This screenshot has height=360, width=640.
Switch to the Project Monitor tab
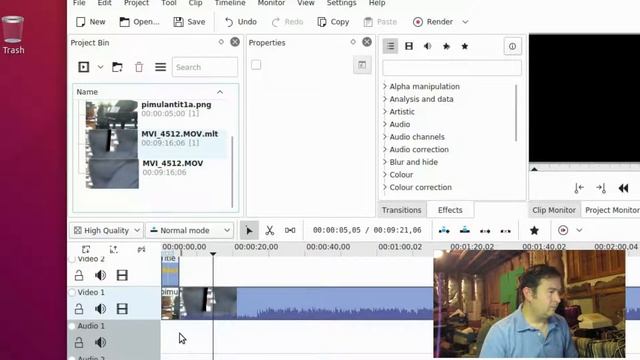[611, 210]
